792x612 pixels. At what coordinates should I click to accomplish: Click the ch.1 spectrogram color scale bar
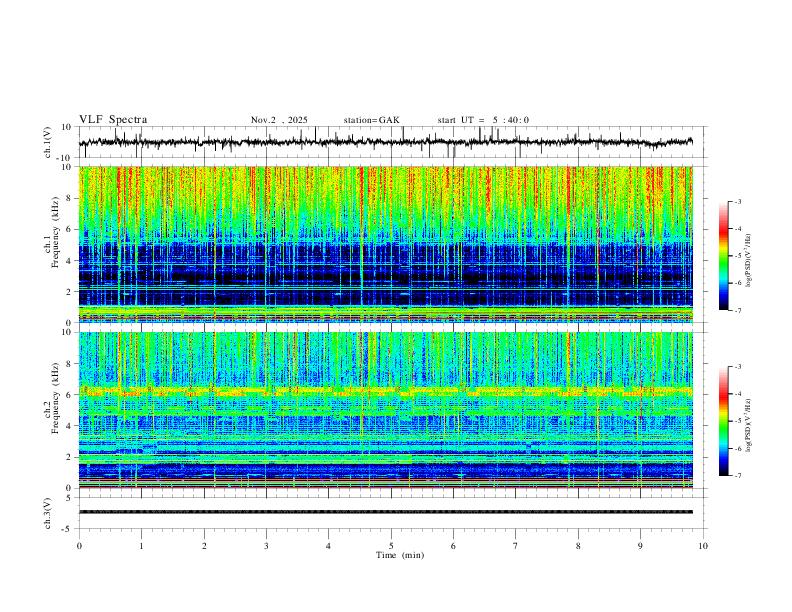click(724, 256)
